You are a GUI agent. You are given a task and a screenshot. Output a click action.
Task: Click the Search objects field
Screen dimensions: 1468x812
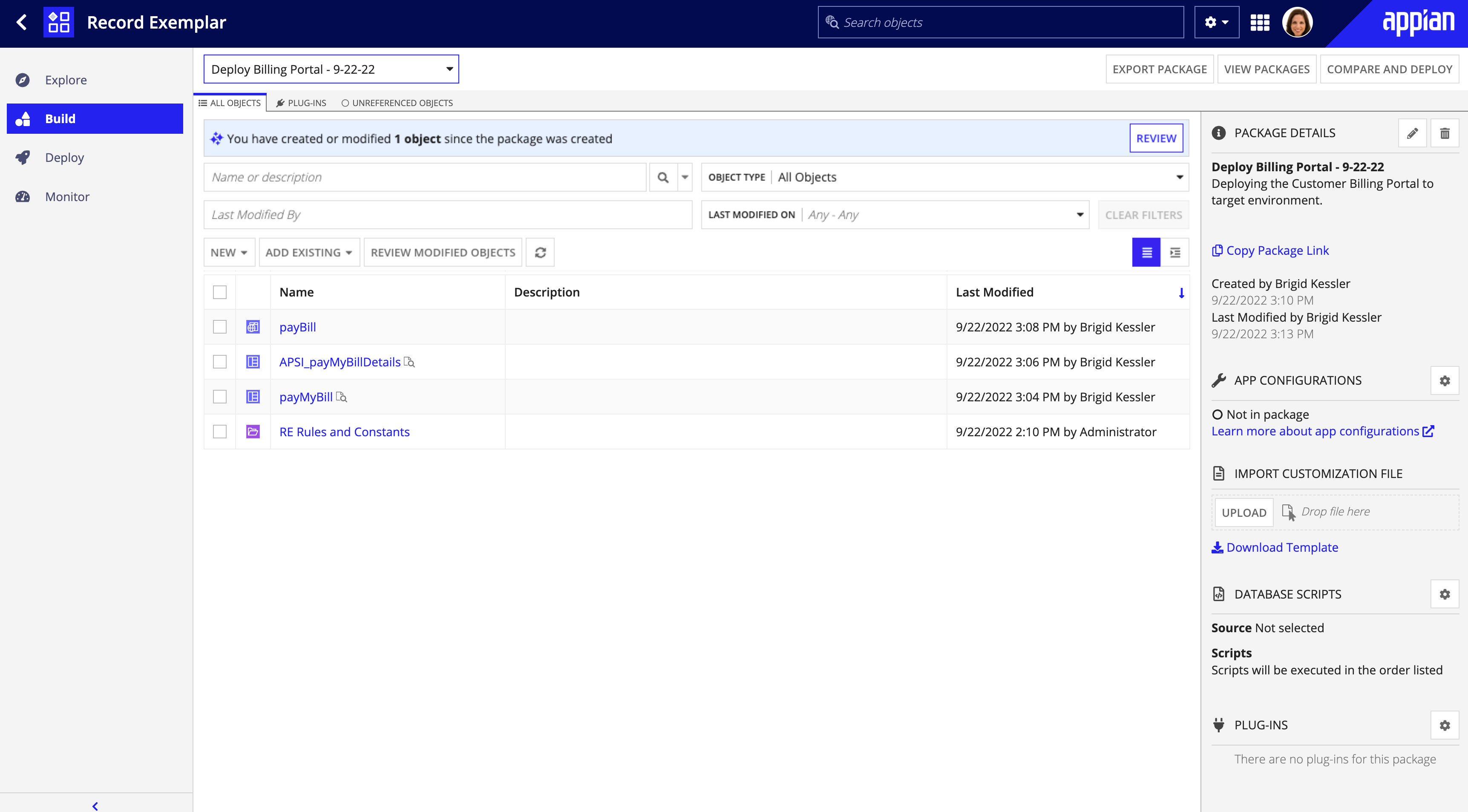pos(1001,23)
